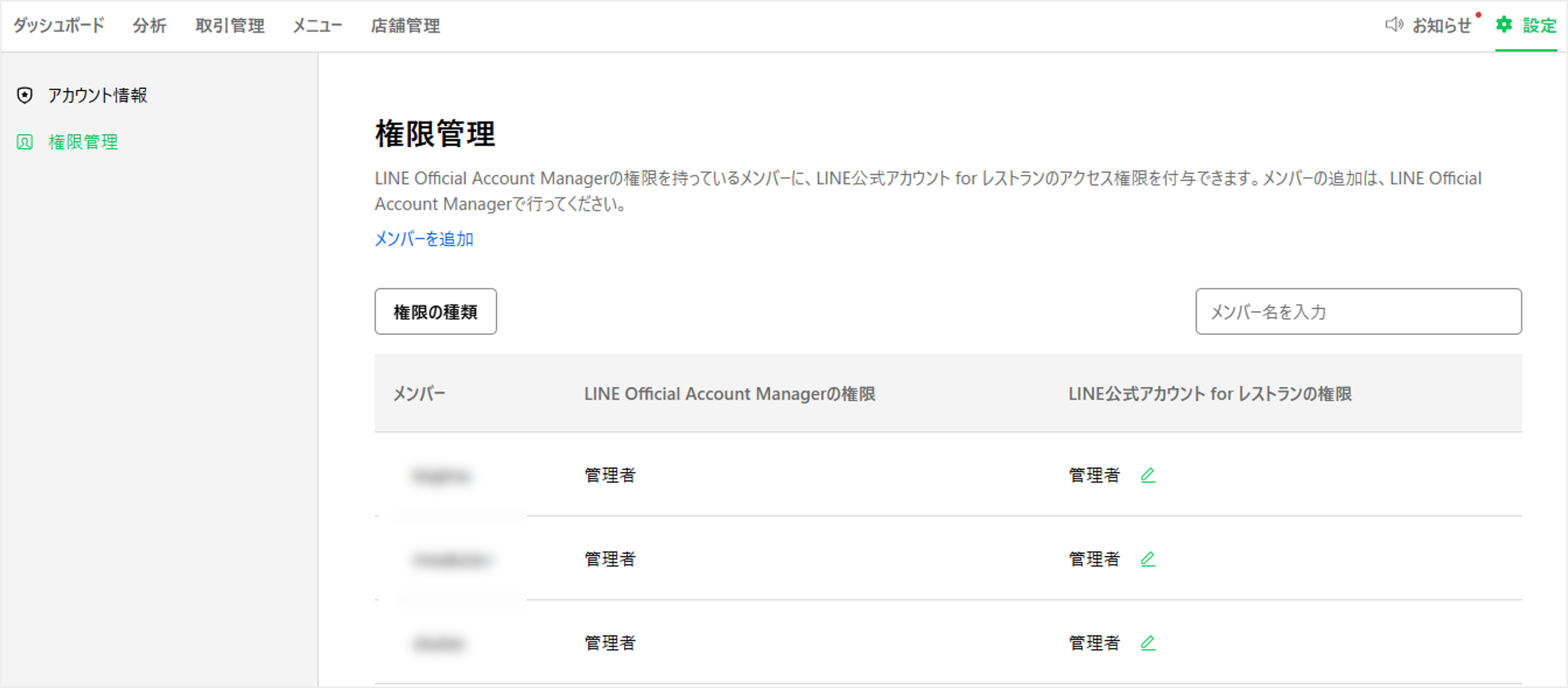The image size is (1568, 688).
Task: Click the 設定 gear icon
Action: click(1504, 24)
